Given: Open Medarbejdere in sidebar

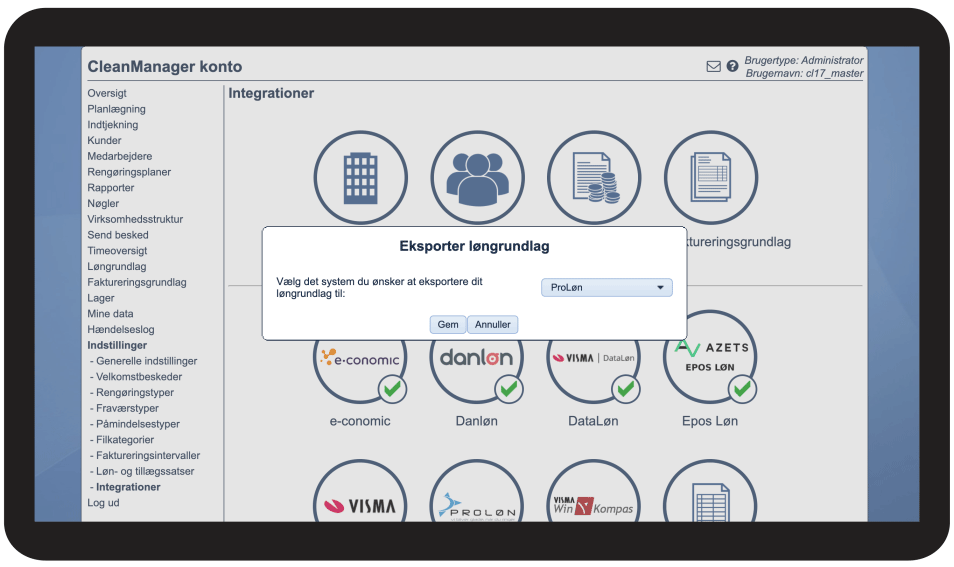Looking at the screenshot, I should coord(119,156).
